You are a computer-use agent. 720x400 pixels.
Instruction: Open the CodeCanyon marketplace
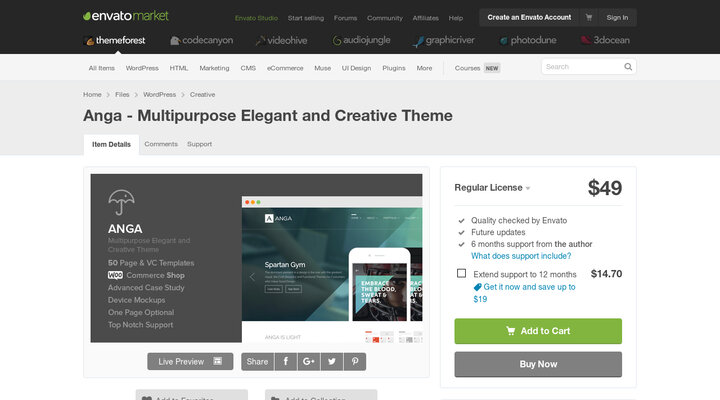tap(202, 40)
